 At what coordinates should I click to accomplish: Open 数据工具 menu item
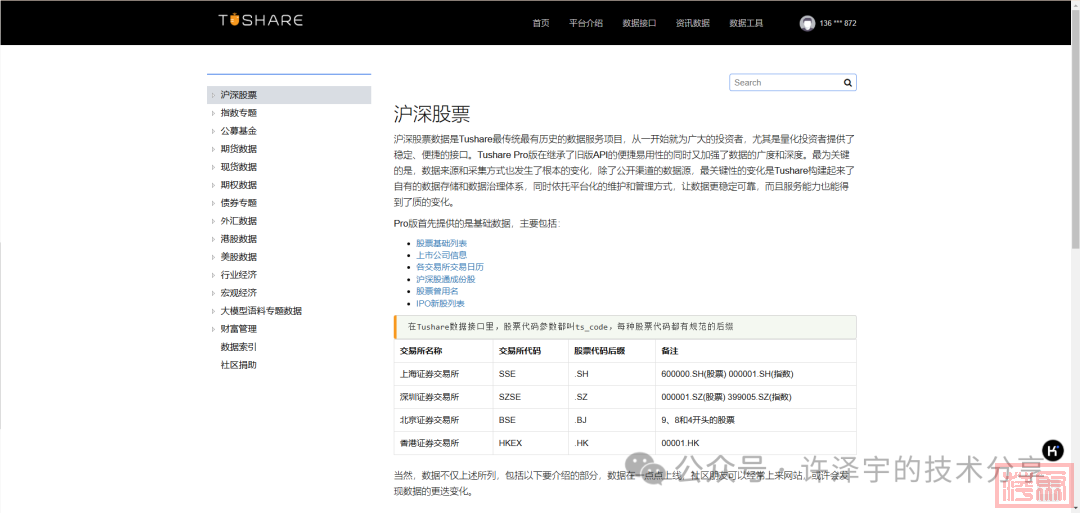click(x=746, y=23)
